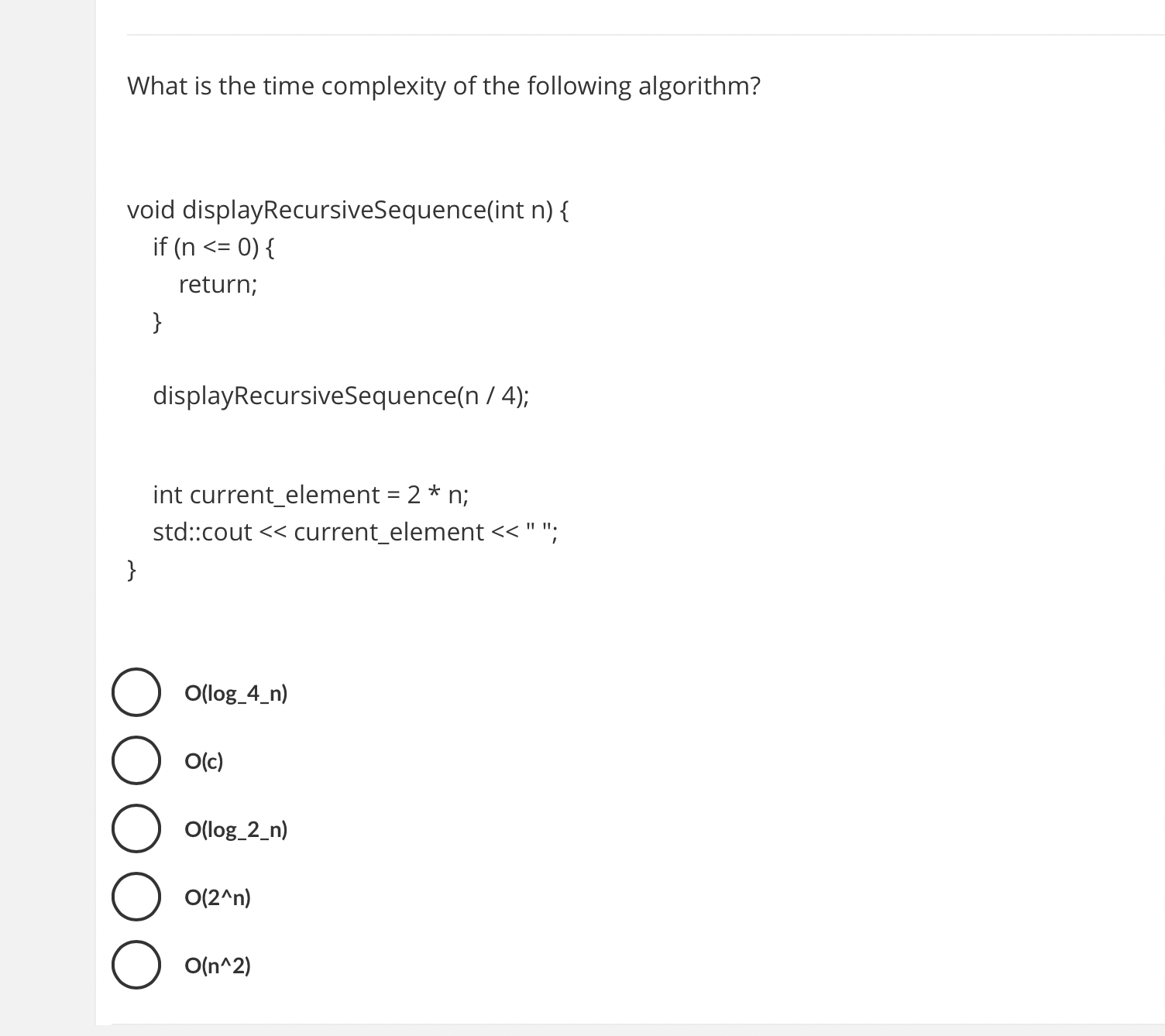Click the question heading about time complexity
1165x1036 pixels.
(x=443, y=86)
